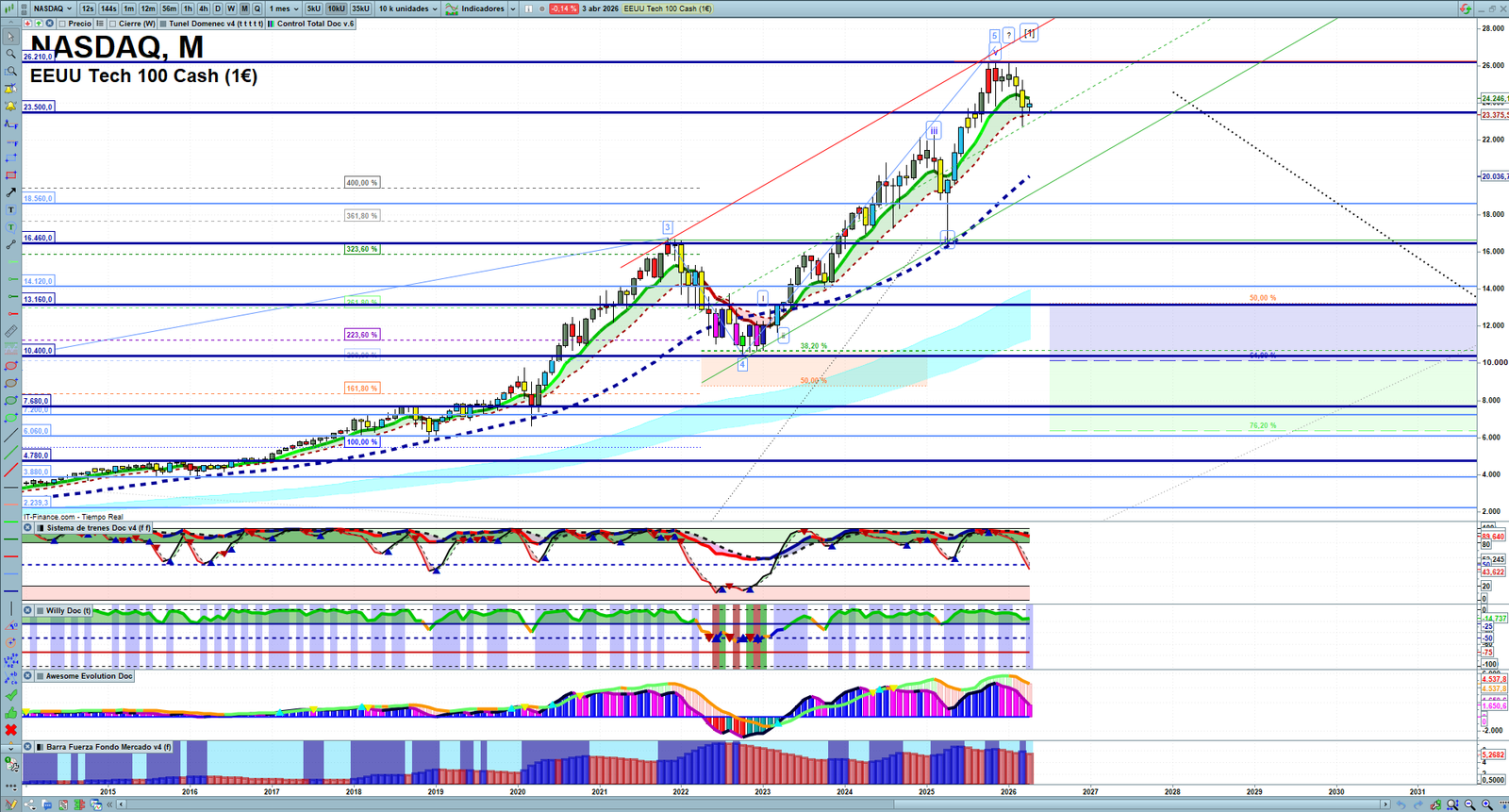Expand the arrow next to Indicadores
The width and height of the screenshot is (1509, 812).
pyautogui.click(x=512, y=8)
